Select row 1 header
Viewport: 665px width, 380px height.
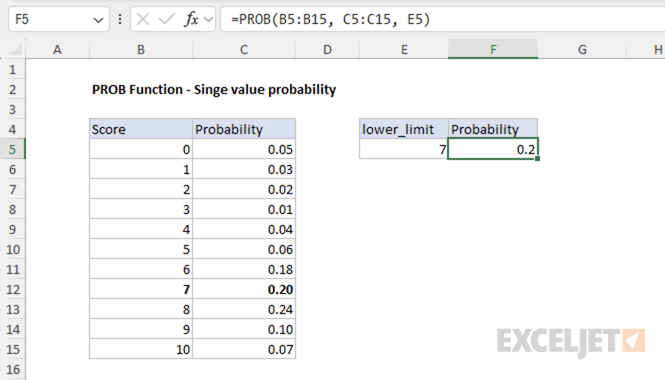(x=13, y=70)
